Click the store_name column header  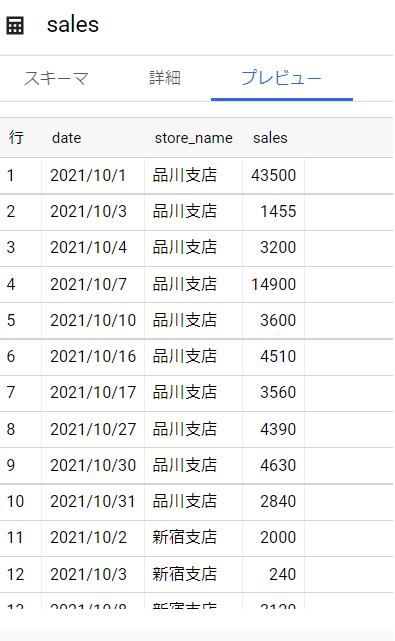tap(193, 138)
